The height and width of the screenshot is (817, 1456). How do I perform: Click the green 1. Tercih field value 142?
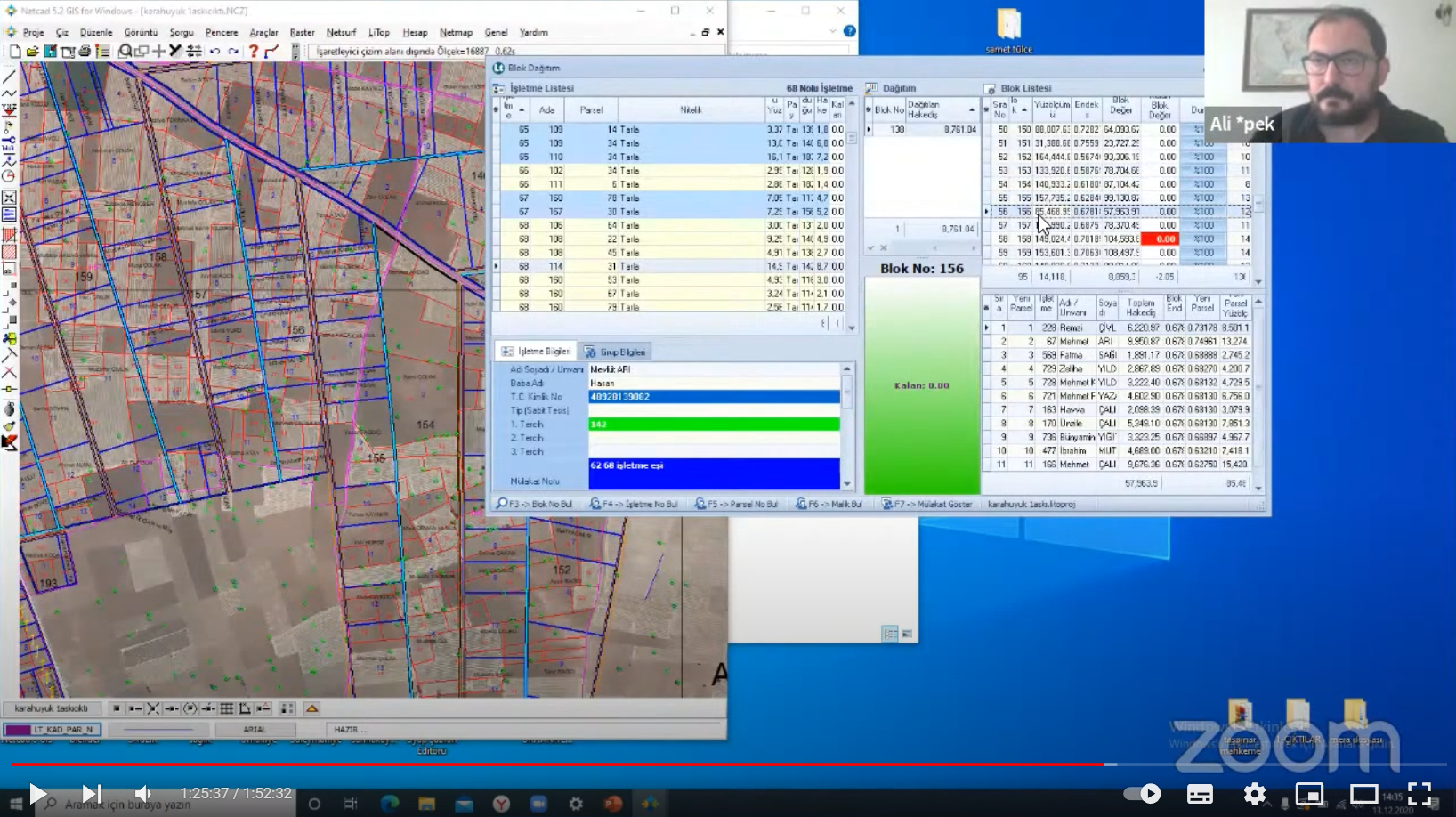tap(714, 425)
